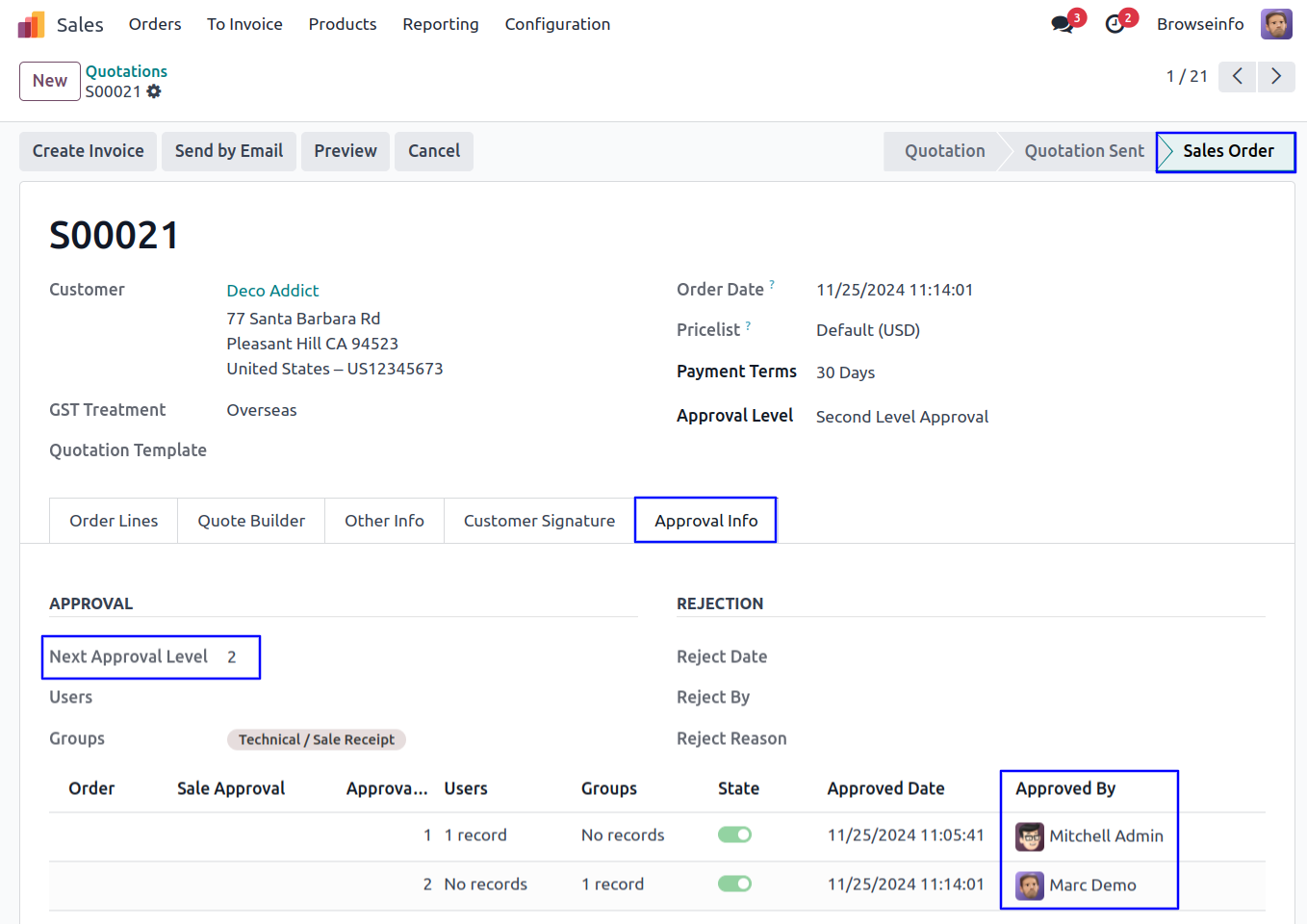Image resolution: width=1307 pixels, height=924 pixels.
Task: Click the user profile avatar
Action: [1276, 24]
